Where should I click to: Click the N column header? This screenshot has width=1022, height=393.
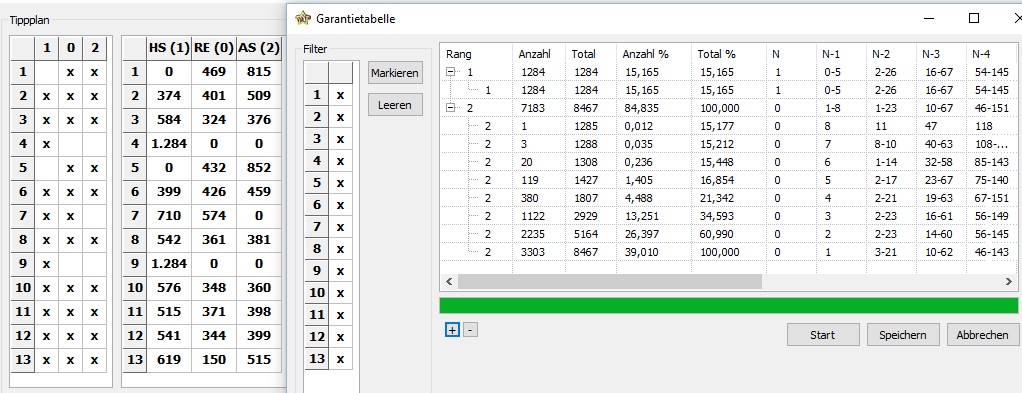(791, 54)
